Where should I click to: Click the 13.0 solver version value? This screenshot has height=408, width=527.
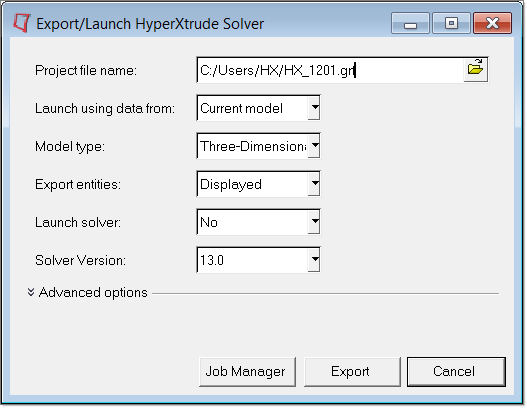(x=252, y=260)
